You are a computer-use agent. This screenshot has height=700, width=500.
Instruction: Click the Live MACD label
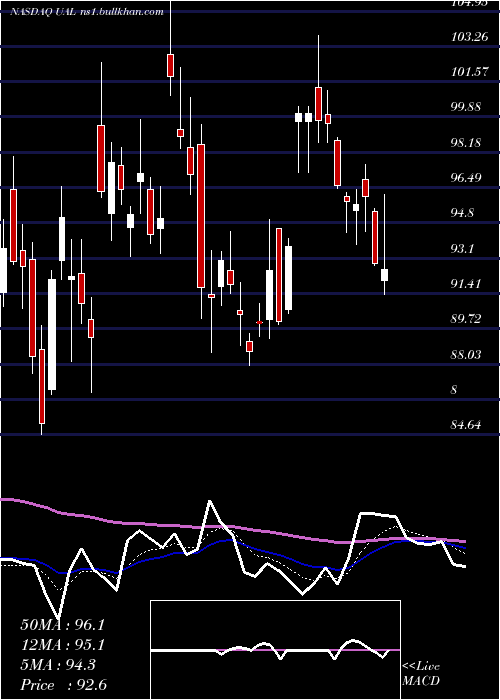[421, 673]
